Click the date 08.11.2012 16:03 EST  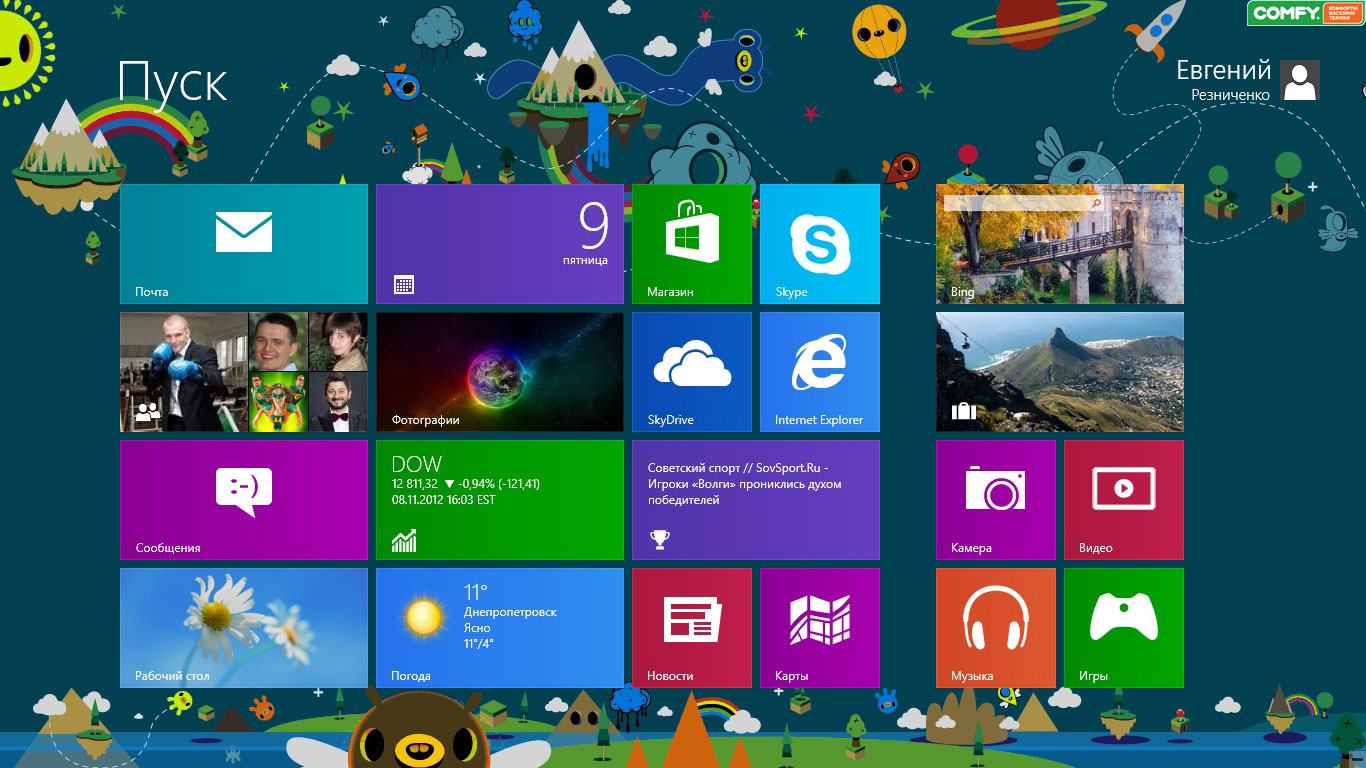(443, 500)
